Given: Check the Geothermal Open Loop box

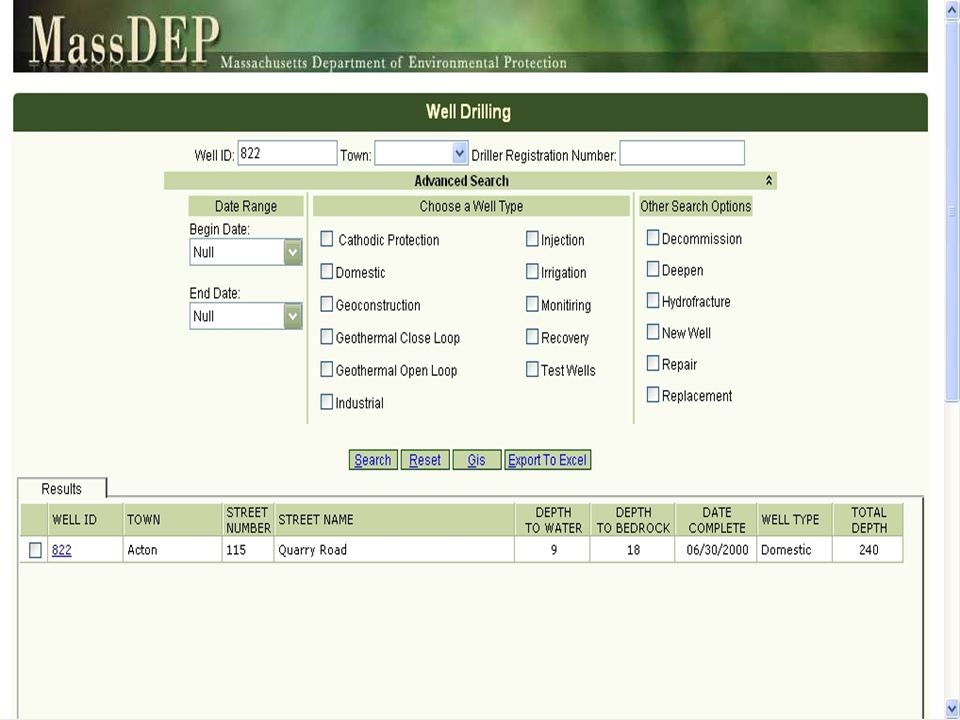Looking at the screenshot, I should click(327, 369).
